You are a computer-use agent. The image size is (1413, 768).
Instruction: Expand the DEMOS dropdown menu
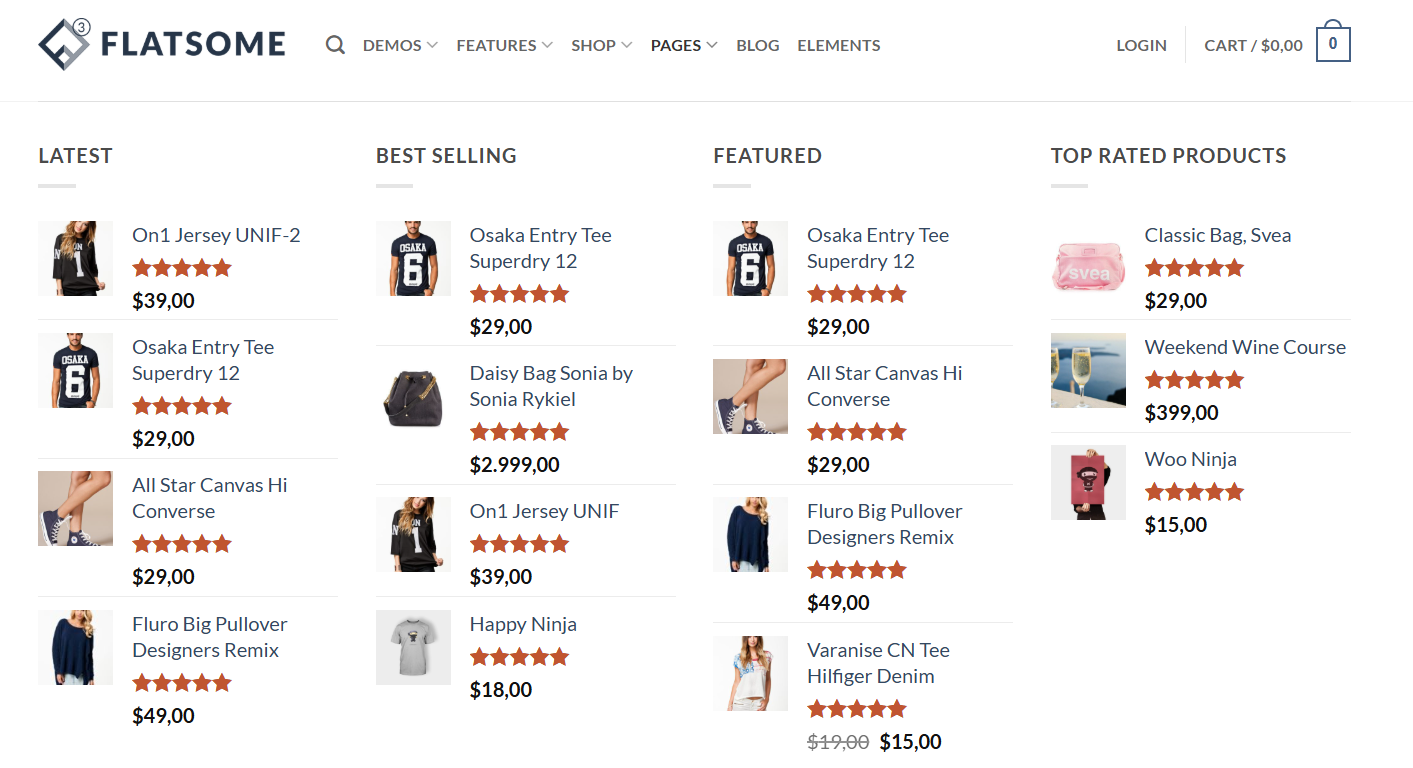[398, 45]
